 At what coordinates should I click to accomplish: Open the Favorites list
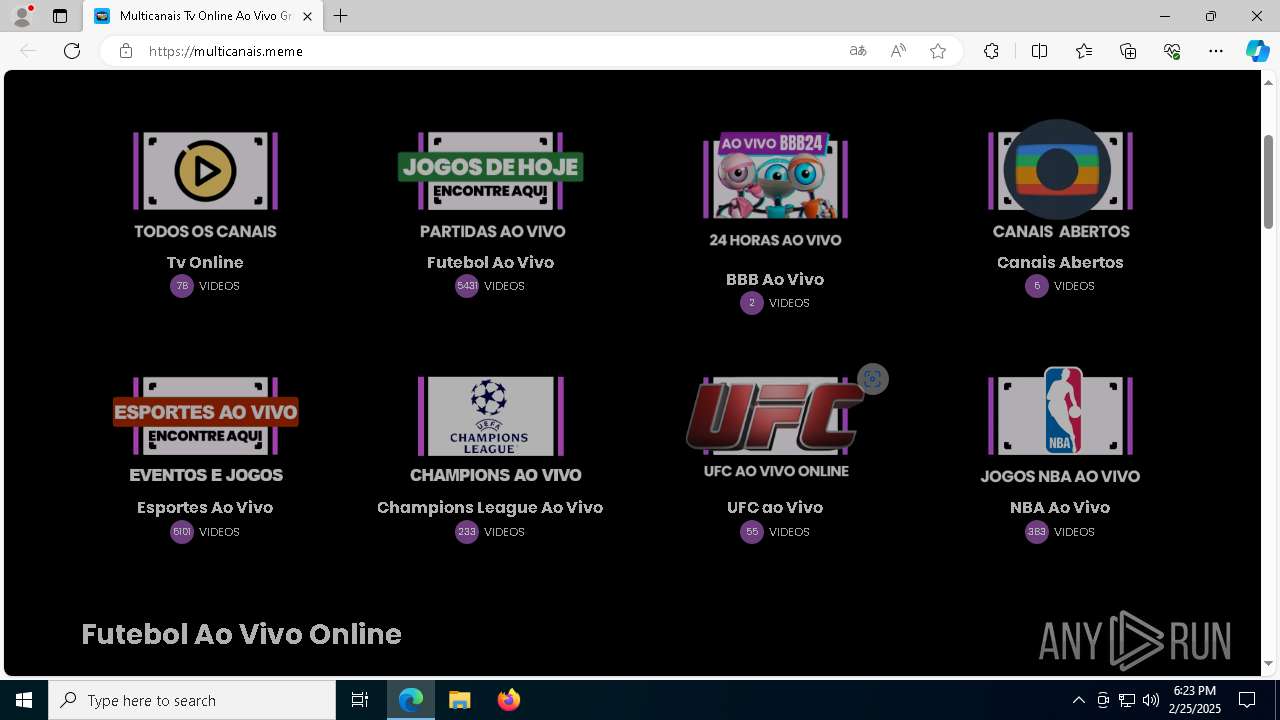click(1084, 51)
